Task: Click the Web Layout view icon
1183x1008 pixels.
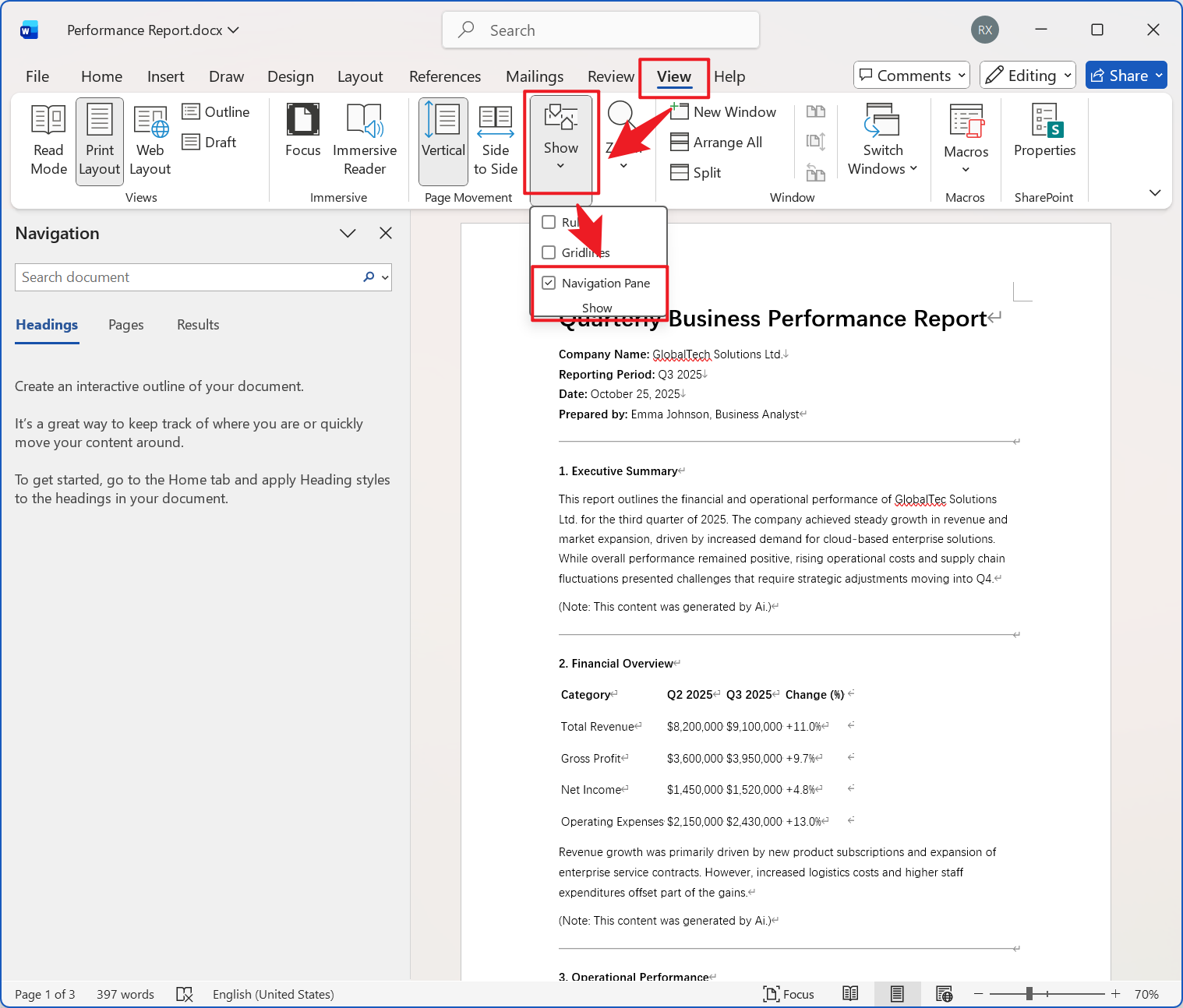Action: [x=150, y=141]
